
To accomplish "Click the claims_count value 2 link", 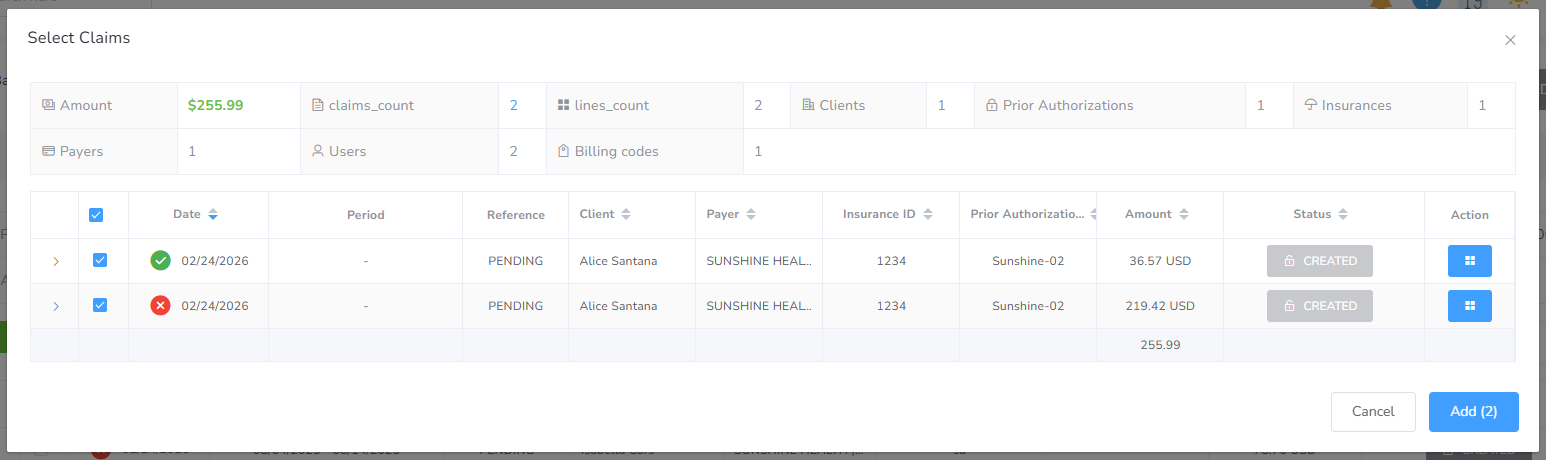I will click(x=514, y=105).
